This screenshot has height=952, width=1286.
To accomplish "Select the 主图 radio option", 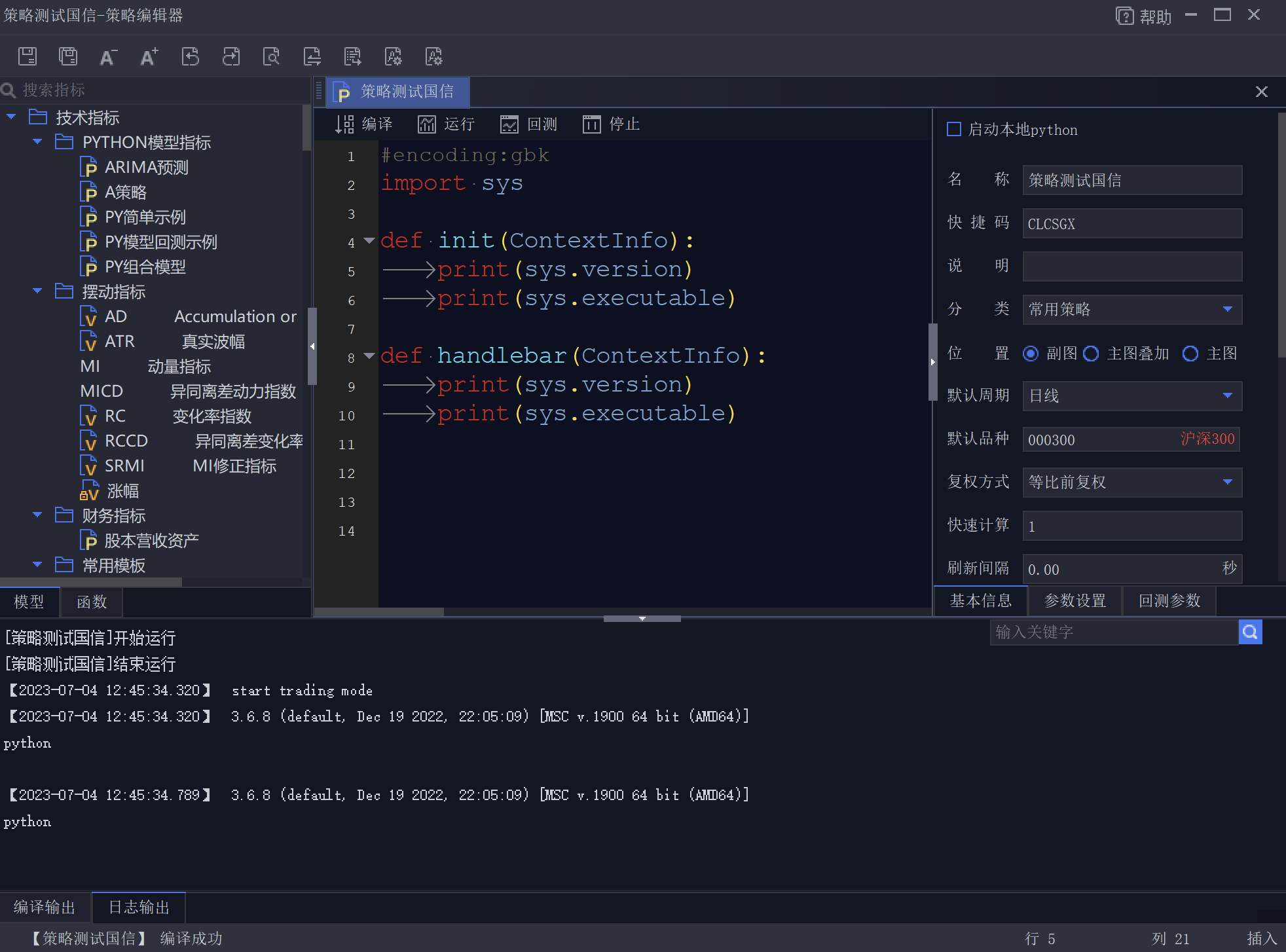I will [x=1190, y=354].
